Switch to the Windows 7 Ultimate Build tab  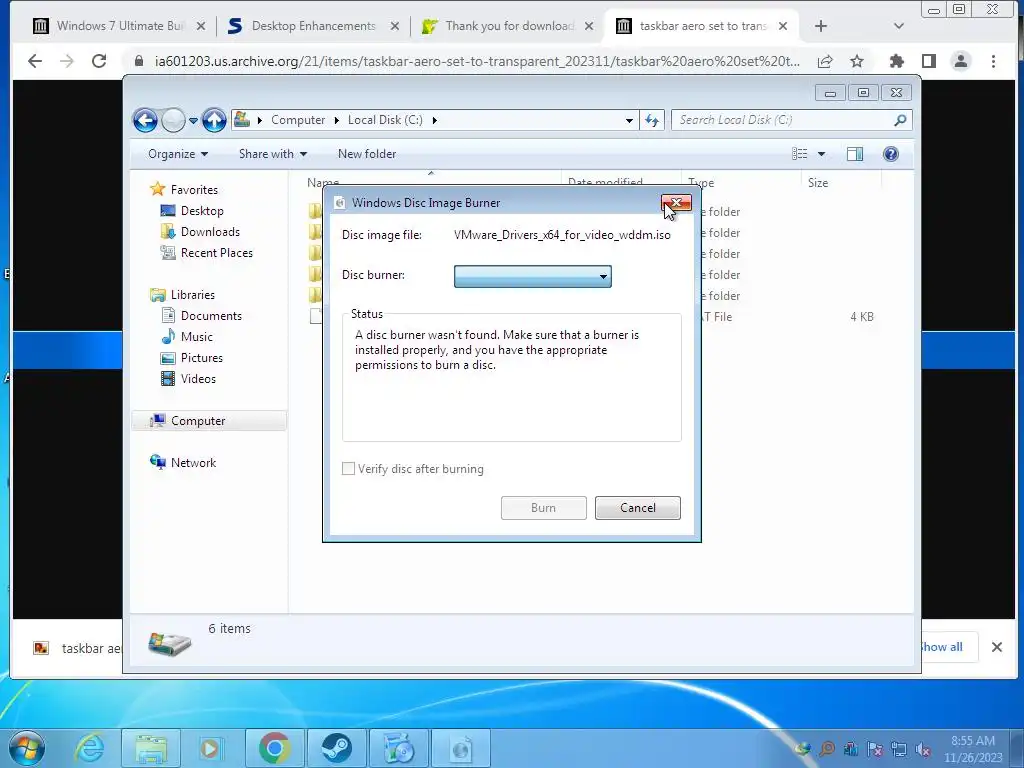coord(120,26)
